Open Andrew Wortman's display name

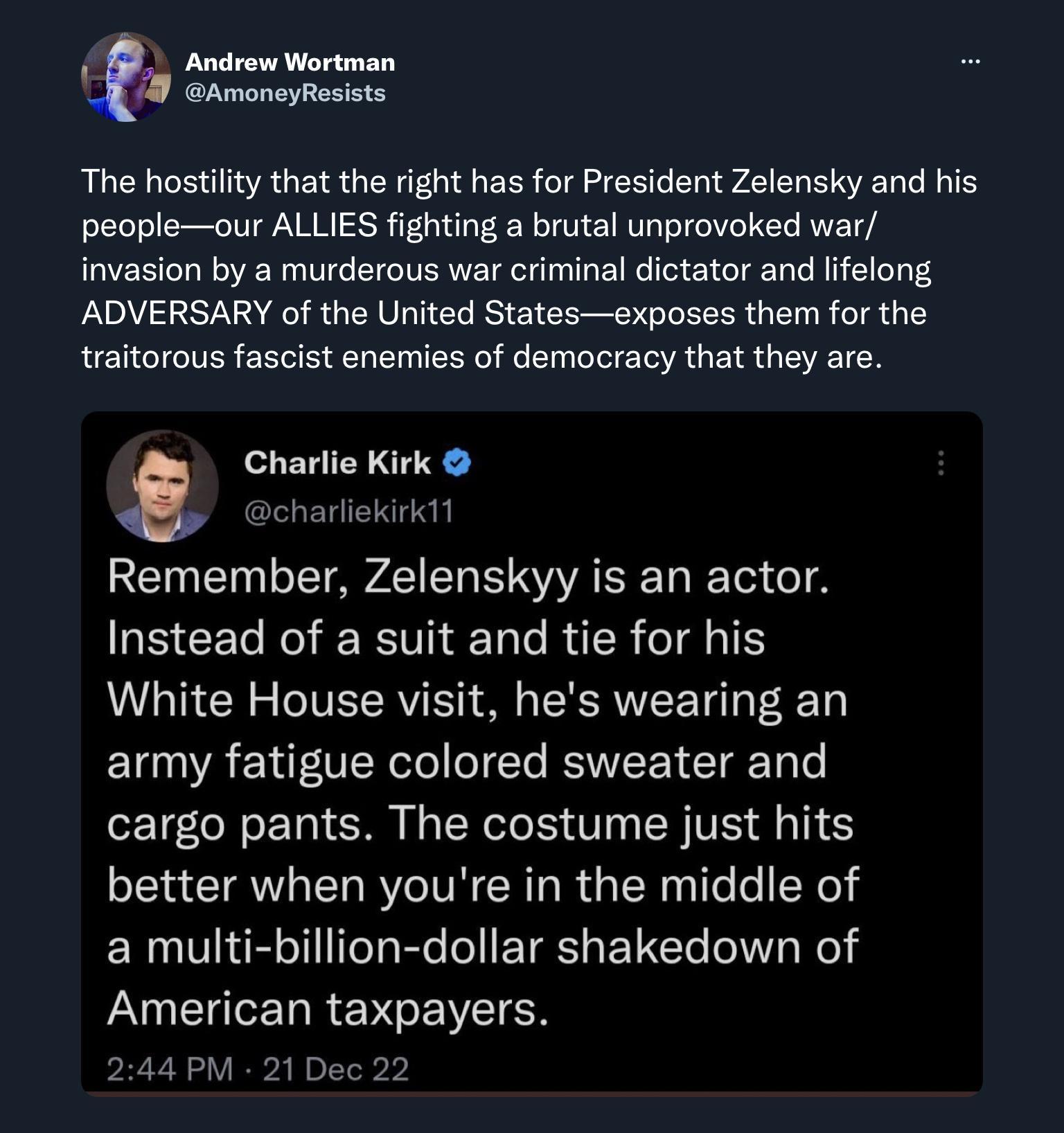coord(290,62)
